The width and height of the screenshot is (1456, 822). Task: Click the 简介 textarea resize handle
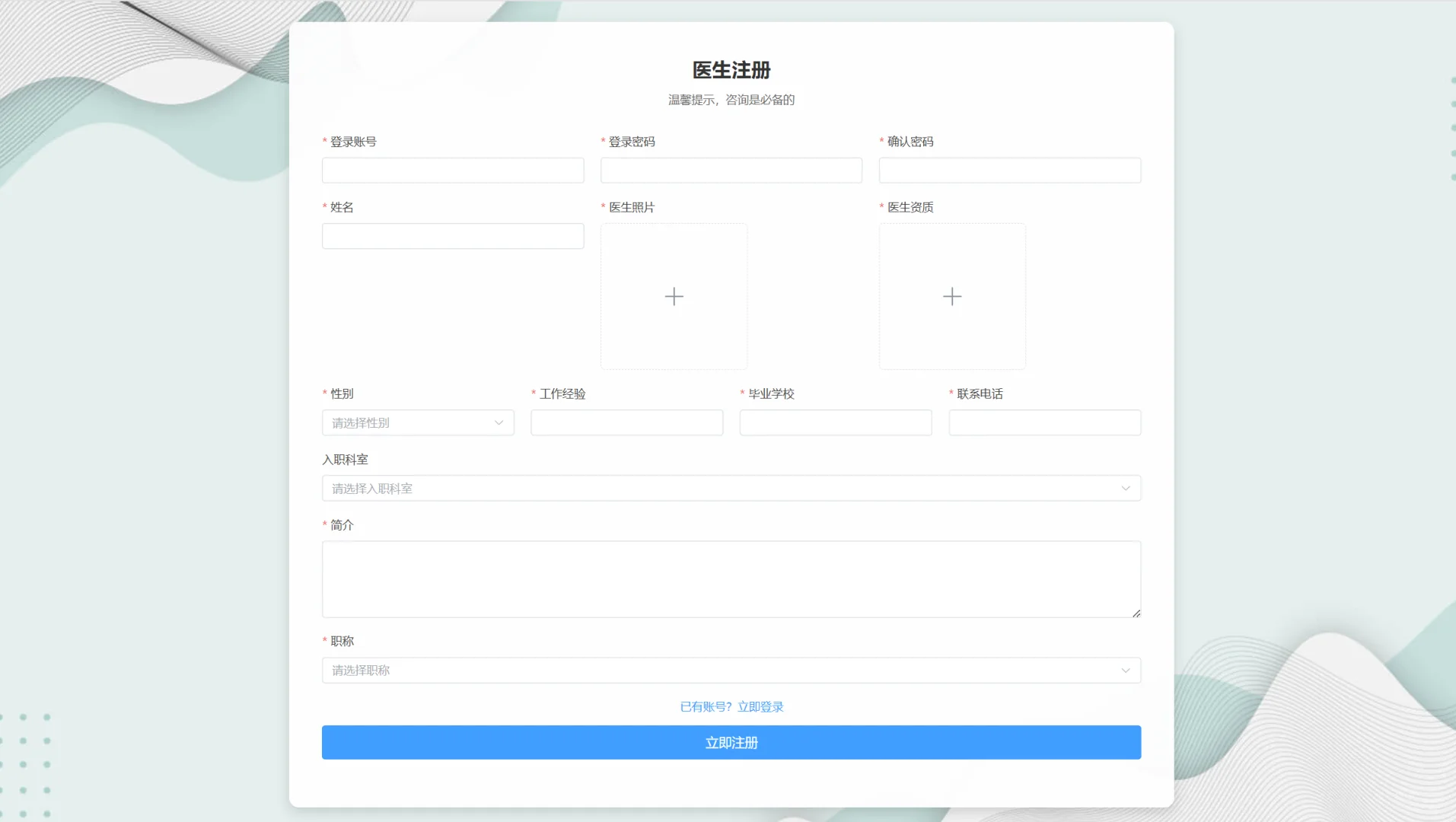pyautogui.click(x=1136, y=613)
